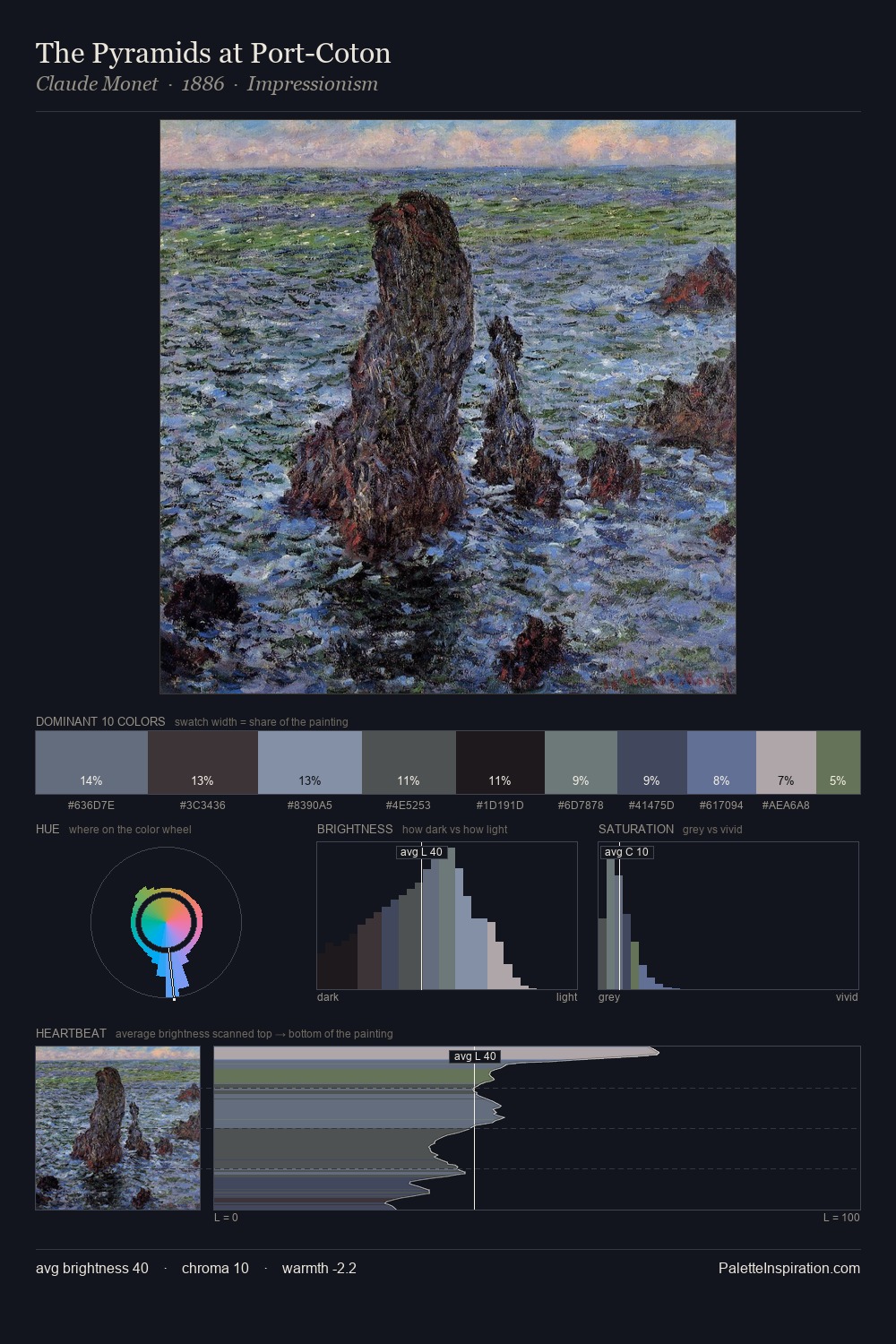Click the title 'The Pyramids at Port-Coton'

click(x=213, y=53)
